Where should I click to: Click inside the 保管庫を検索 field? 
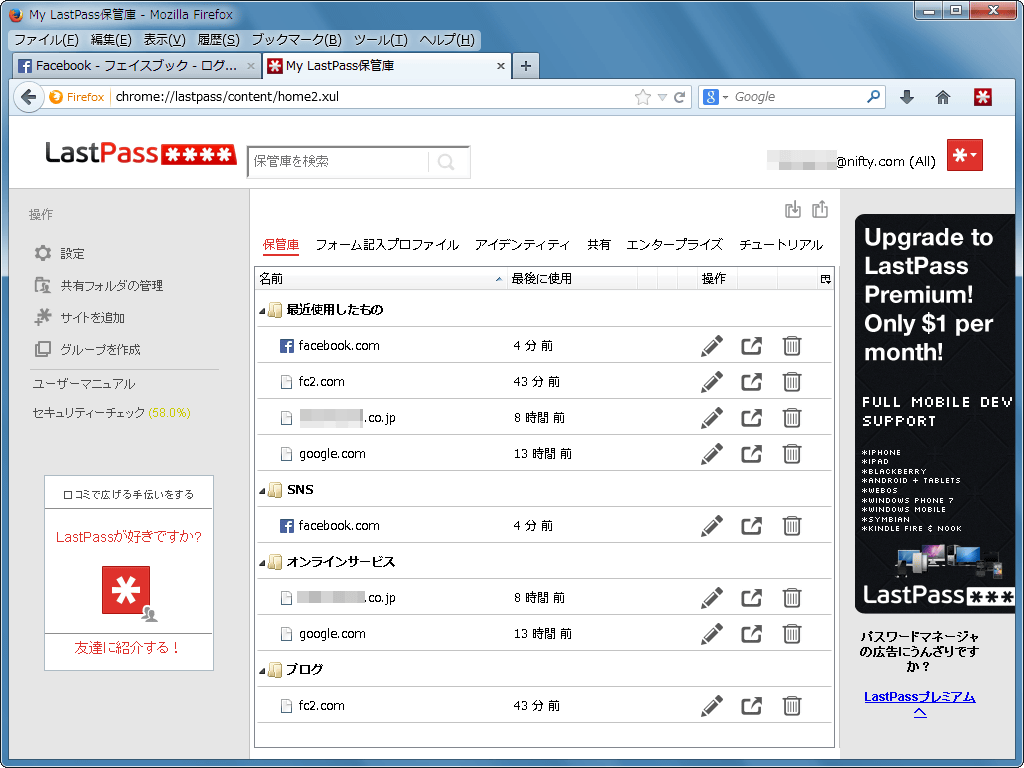[338, 162]
